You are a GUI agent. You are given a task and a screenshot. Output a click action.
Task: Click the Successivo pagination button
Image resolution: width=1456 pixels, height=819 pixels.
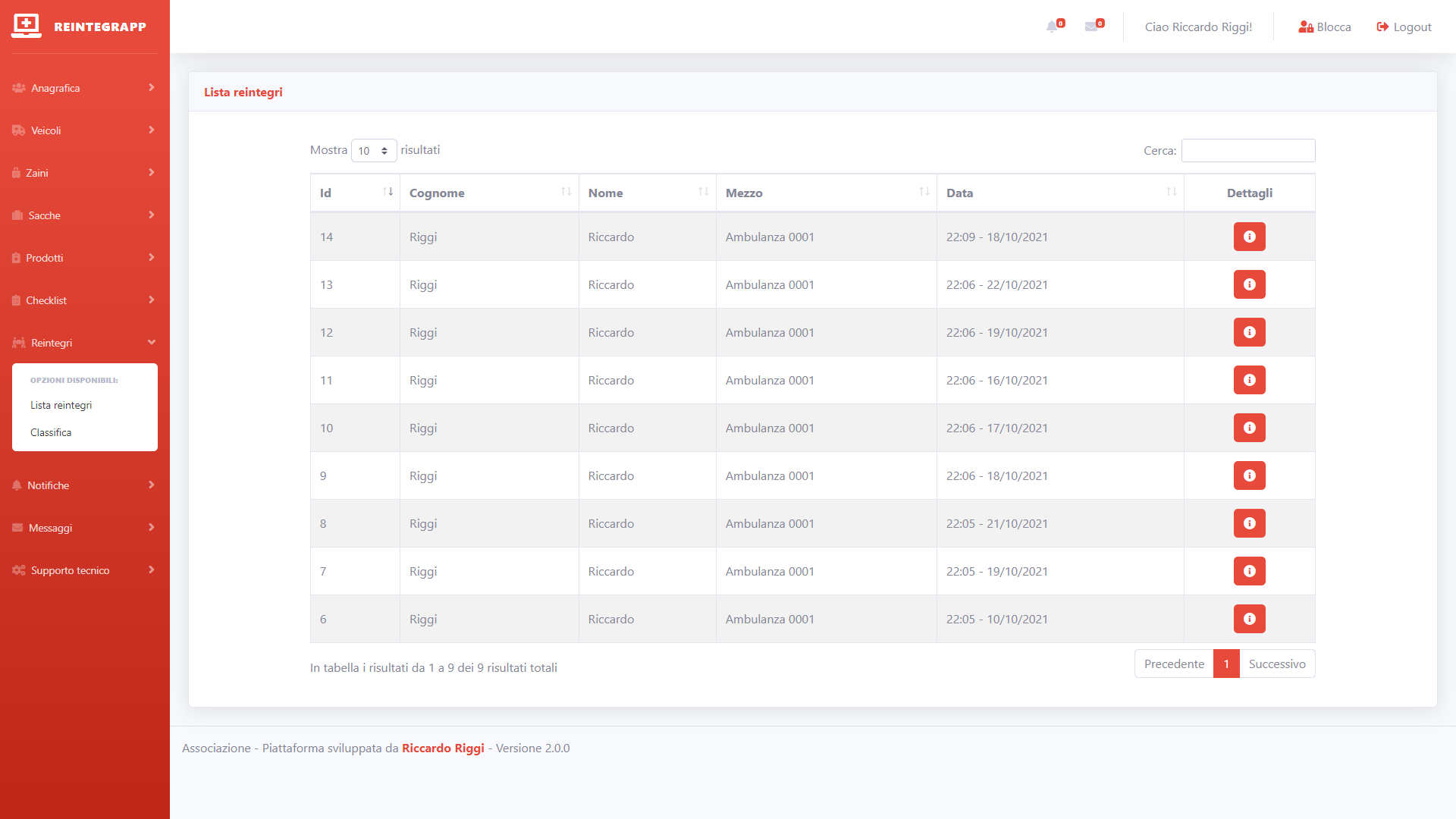1277,664
